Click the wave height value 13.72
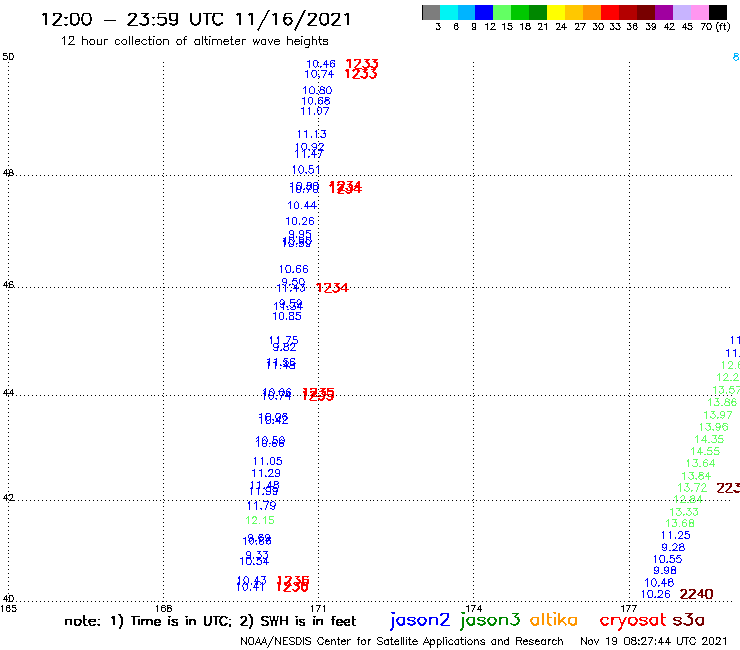Screen dimensions: 740x650 coord(692,488)
